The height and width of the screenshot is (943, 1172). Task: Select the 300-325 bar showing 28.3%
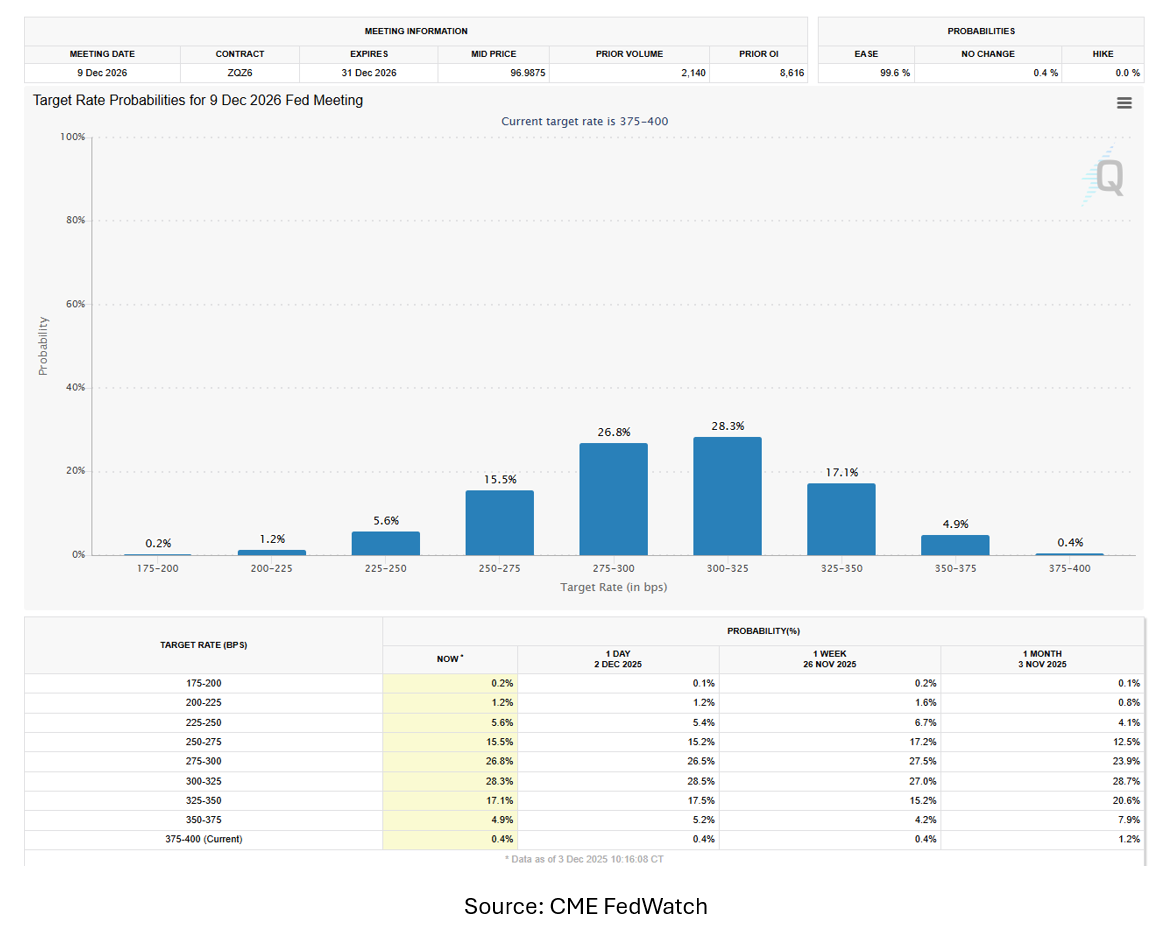(727, 496)
